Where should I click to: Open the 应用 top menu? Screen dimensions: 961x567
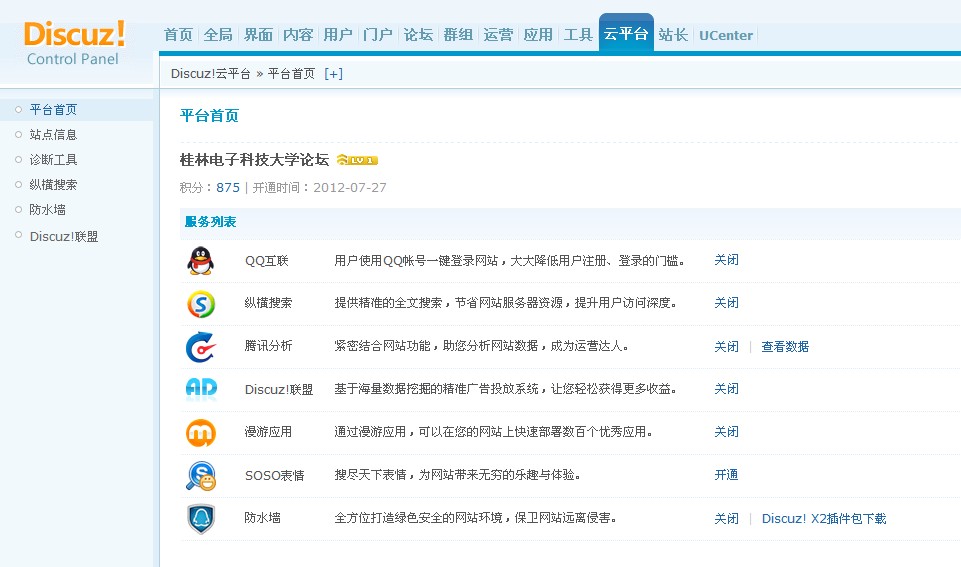pyautogui.click(x=538, y=35)
